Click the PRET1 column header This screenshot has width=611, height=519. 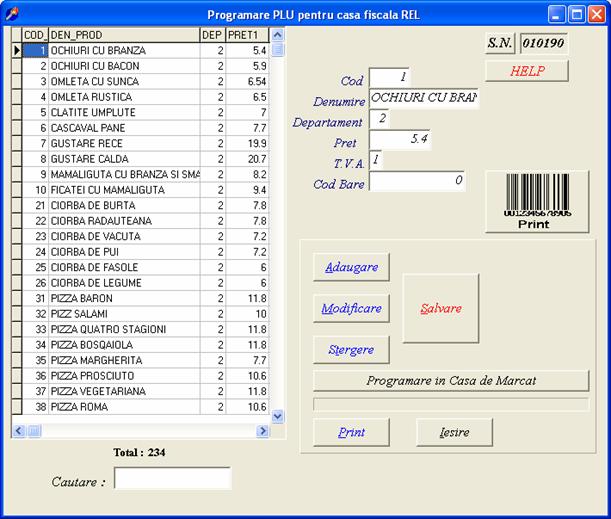tap(246, 35)
